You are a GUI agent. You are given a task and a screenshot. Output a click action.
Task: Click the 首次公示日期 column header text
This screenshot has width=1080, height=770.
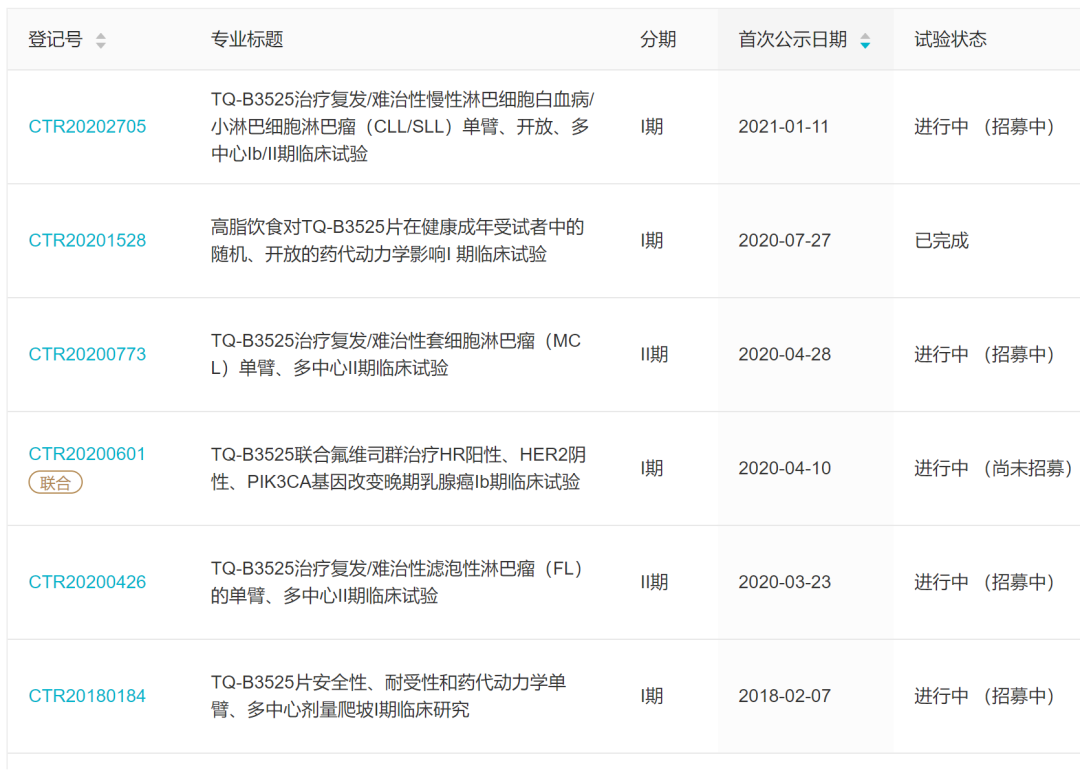point(793,39)
